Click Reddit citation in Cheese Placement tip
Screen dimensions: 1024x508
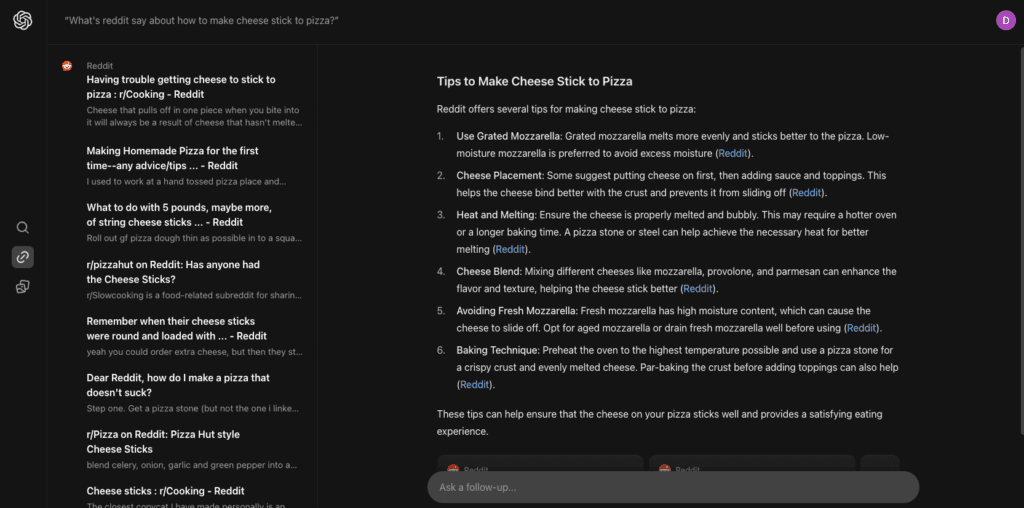[807, 193]
